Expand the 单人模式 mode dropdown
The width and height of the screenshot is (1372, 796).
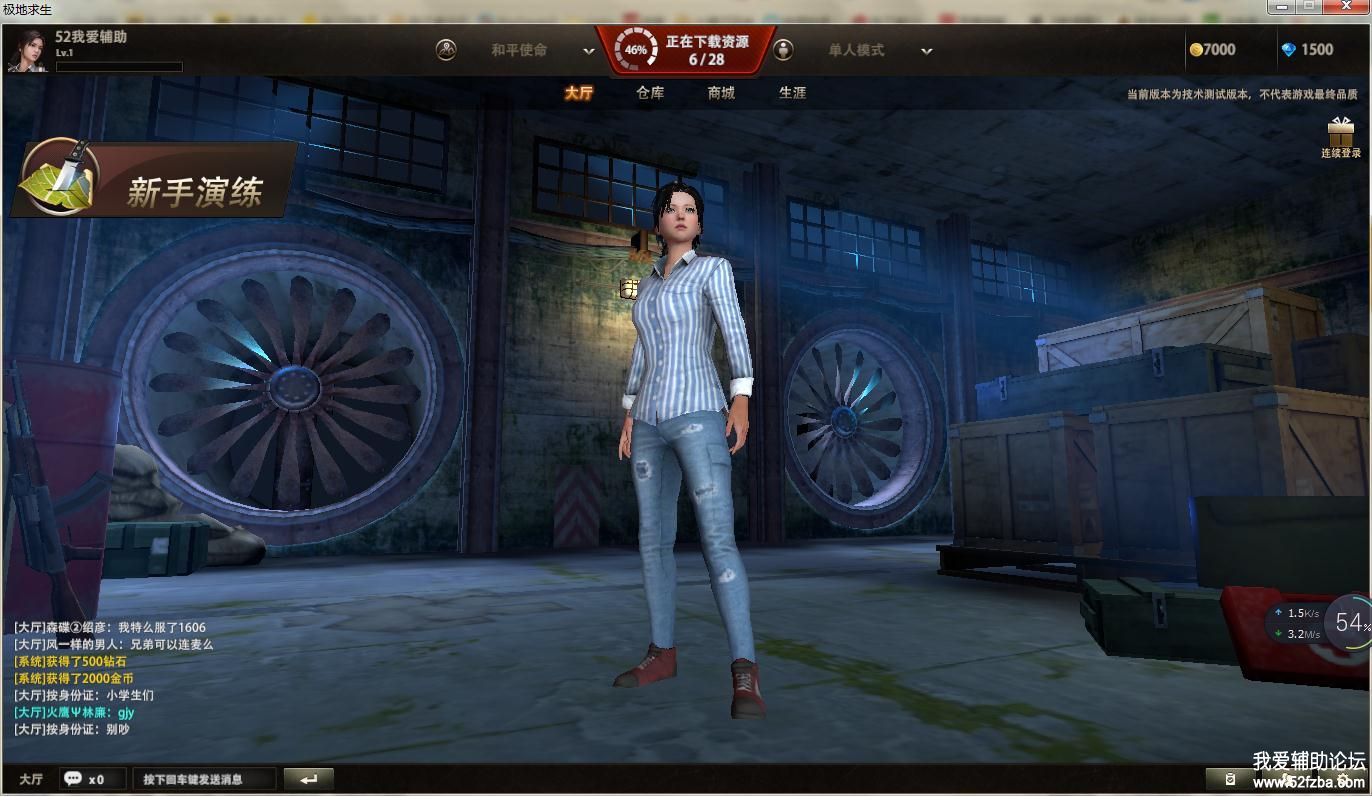(x=927, y=51)
